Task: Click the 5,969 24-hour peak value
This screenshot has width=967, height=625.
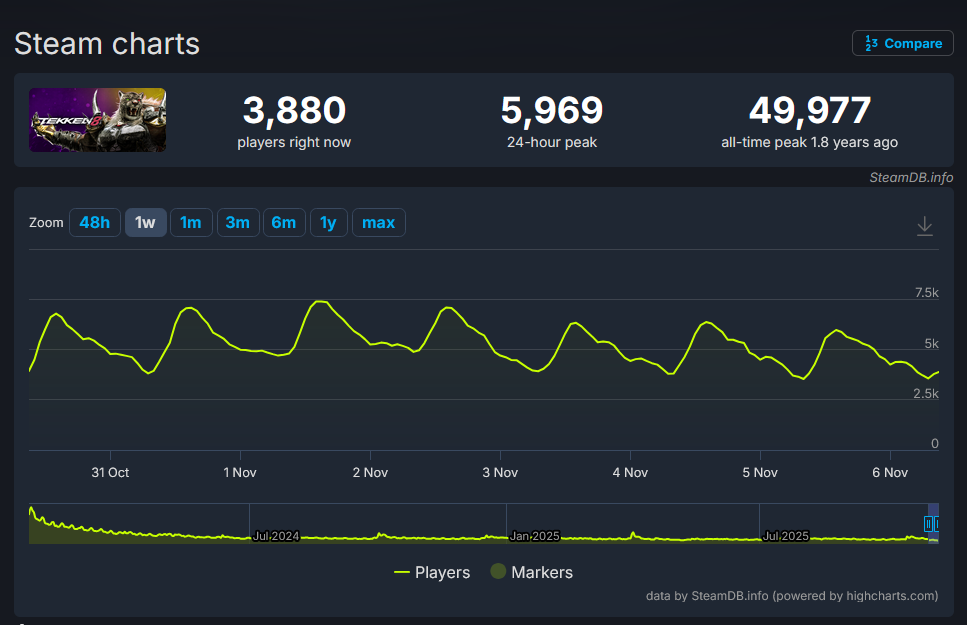Action: click(552, 110)
